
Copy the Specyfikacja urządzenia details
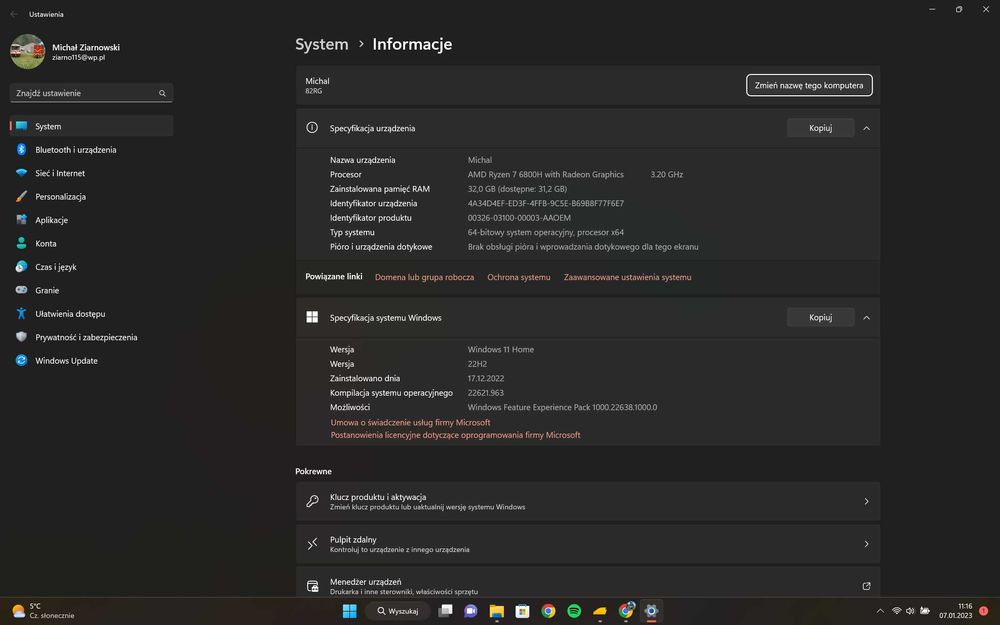[x=820, y=128]
